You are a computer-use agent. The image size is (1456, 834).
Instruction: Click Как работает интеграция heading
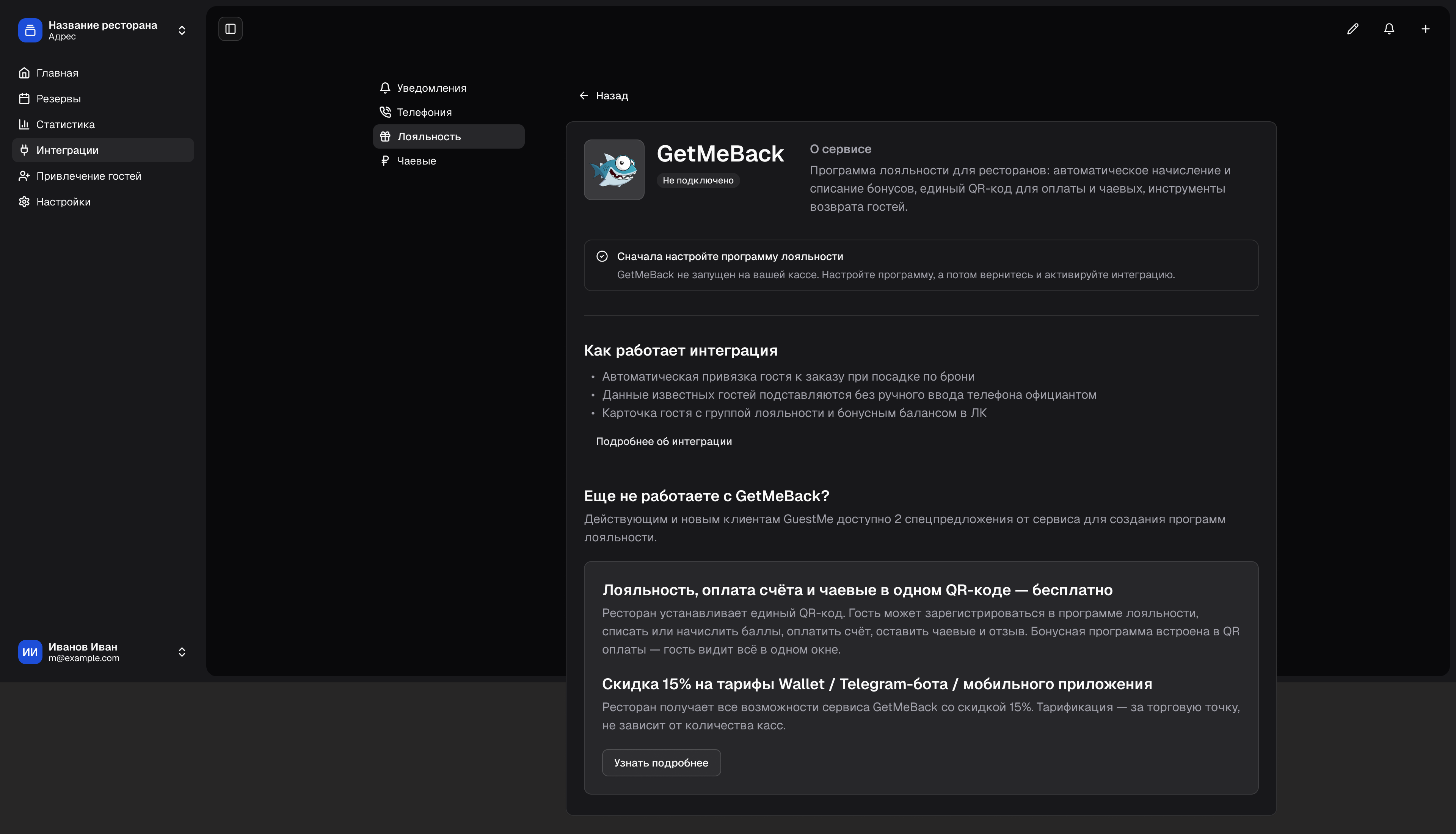tap(681, 351)
